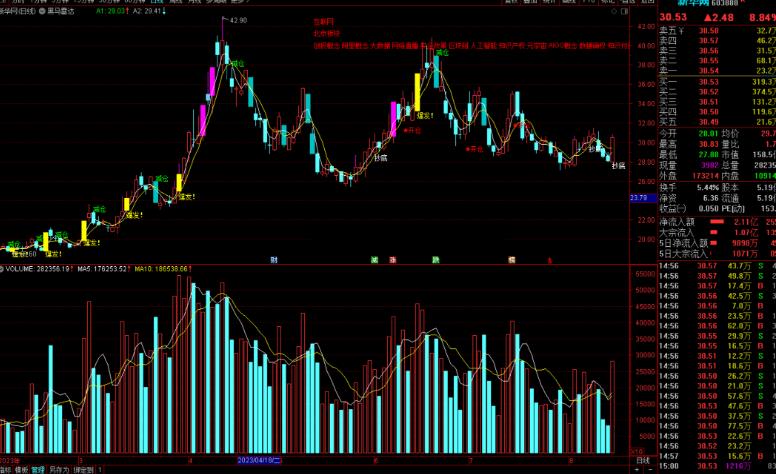Open the 指标 tab at bottom left

click(x=4, y=470)
